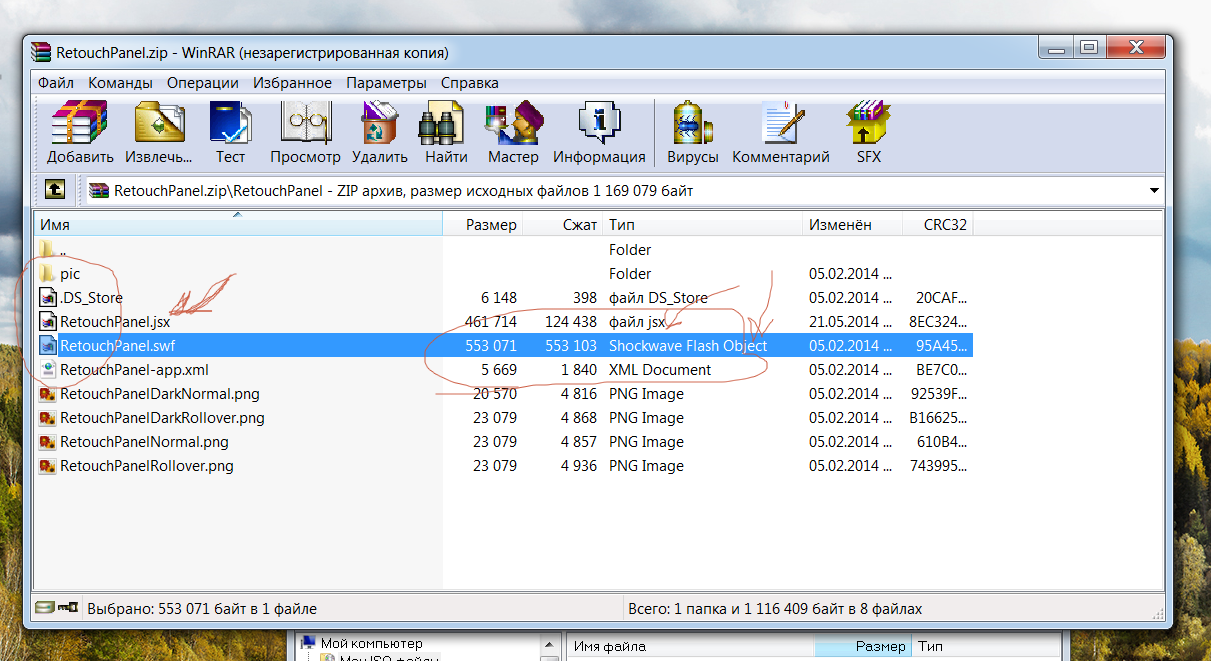Sort by the Тип column header
The height and width of the screenshot is (661, 1211).
pyautogui.click(x=703, y=225)
